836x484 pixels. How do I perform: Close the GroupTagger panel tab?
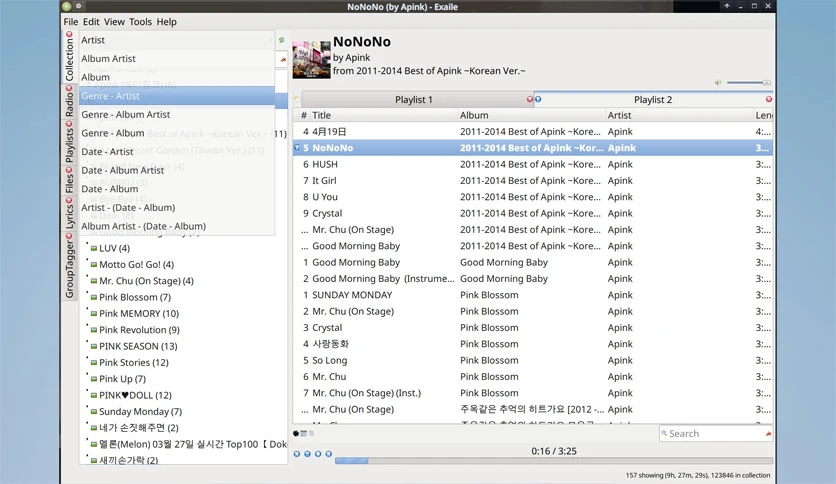(69, 237)
